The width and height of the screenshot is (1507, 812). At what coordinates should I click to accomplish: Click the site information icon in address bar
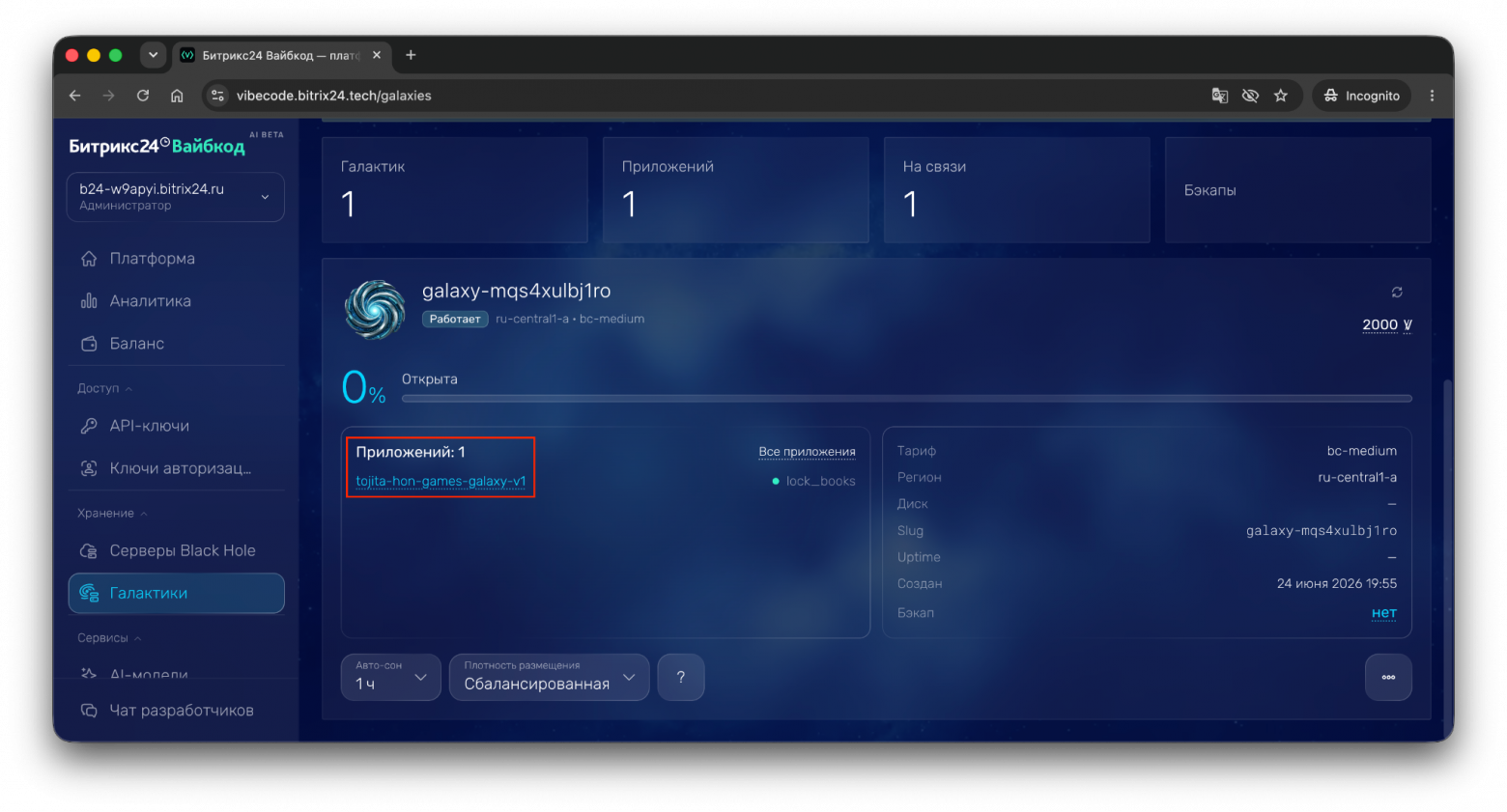point(218,96)
